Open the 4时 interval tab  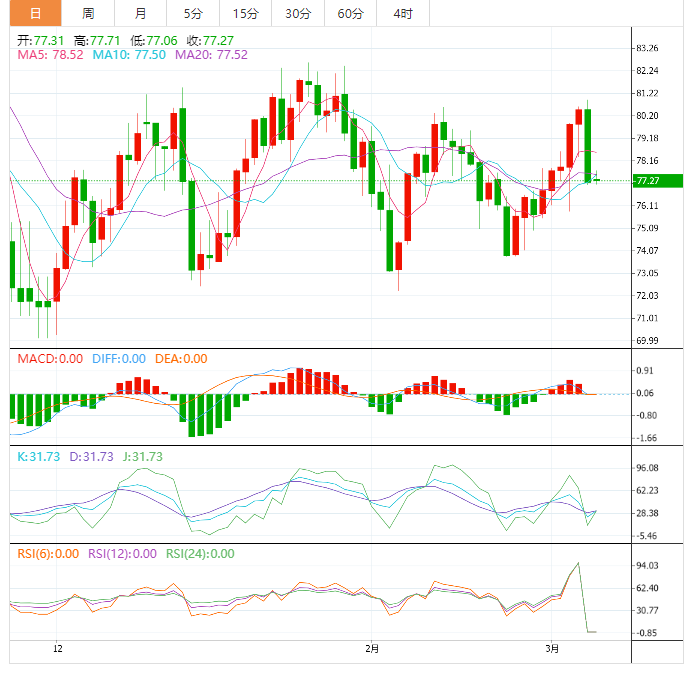[403, 13]
